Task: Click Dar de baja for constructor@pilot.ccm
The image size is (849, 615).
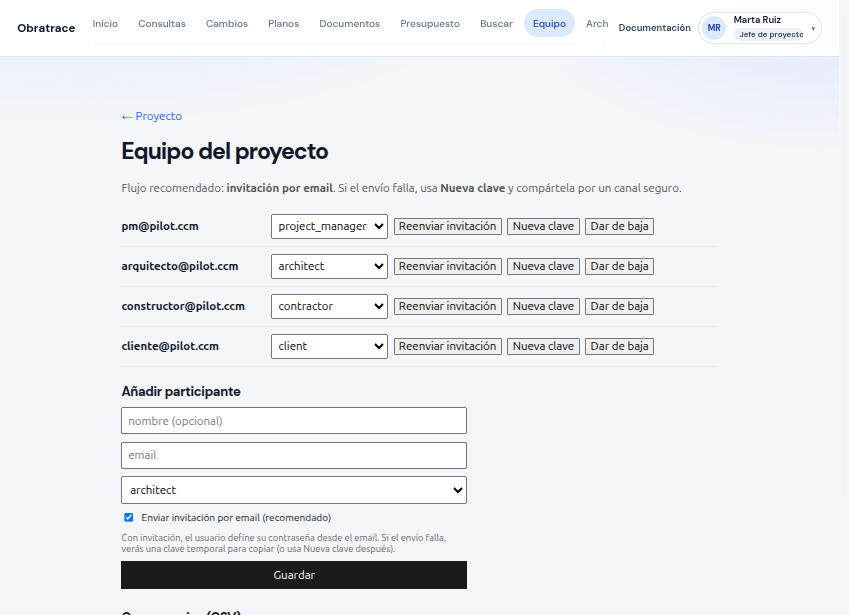Action: click(619, 306)
